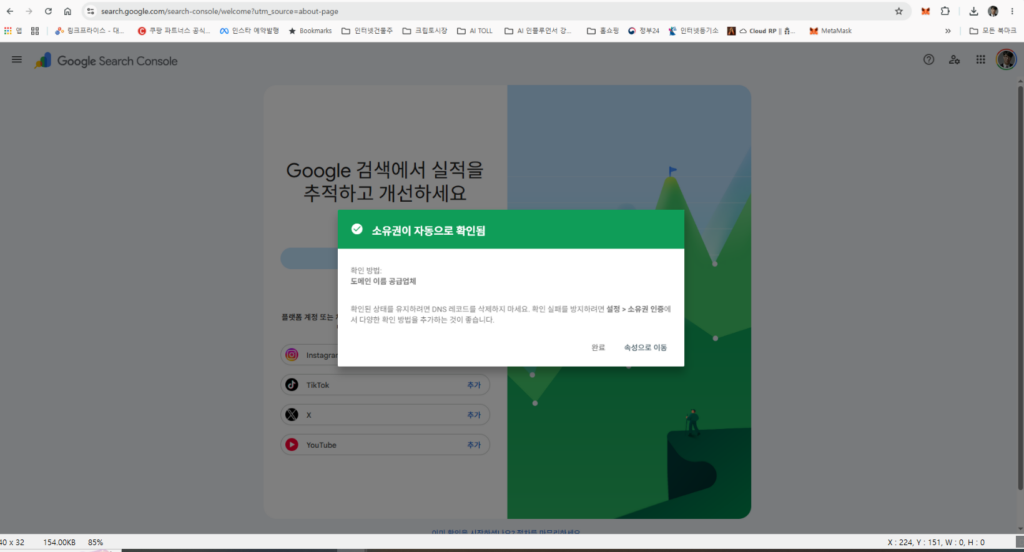Click the 85% zoom value in status bar
1024x552 pixels.
(x=95, y=542)
